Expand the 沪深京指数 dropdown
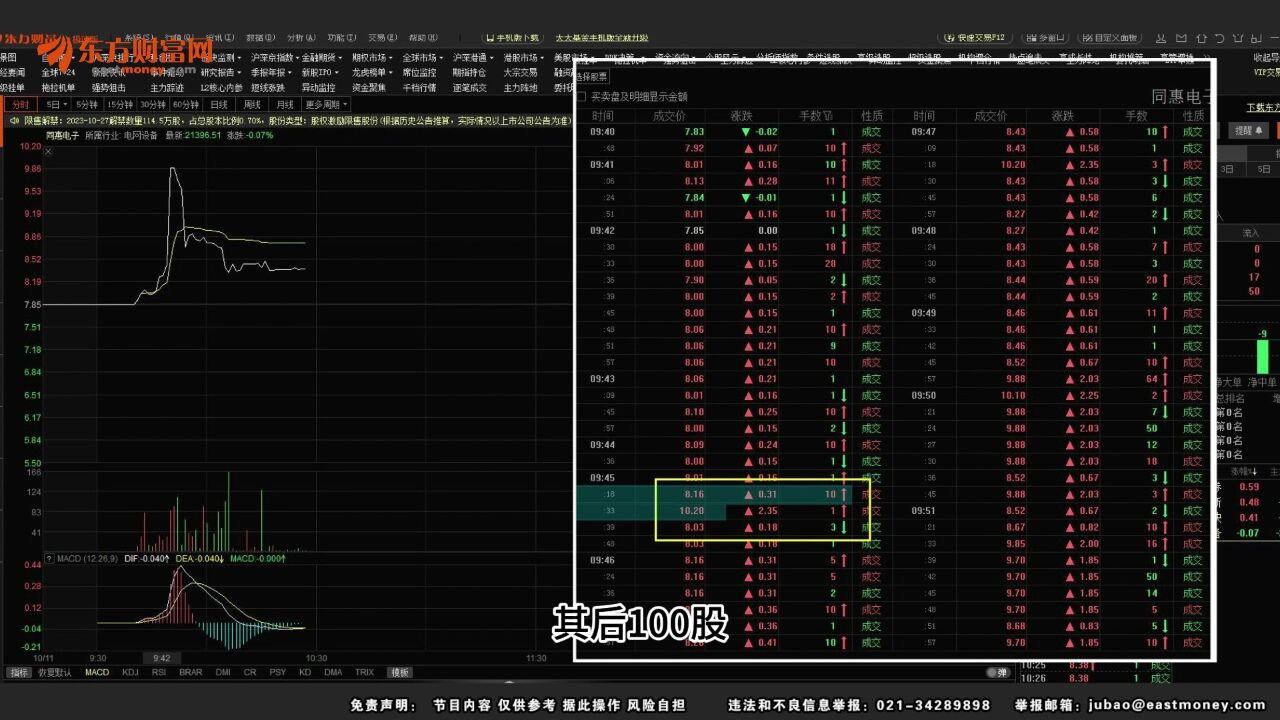Image resolution: width=1280 pixels, height=720 pixels. point(274,58)
